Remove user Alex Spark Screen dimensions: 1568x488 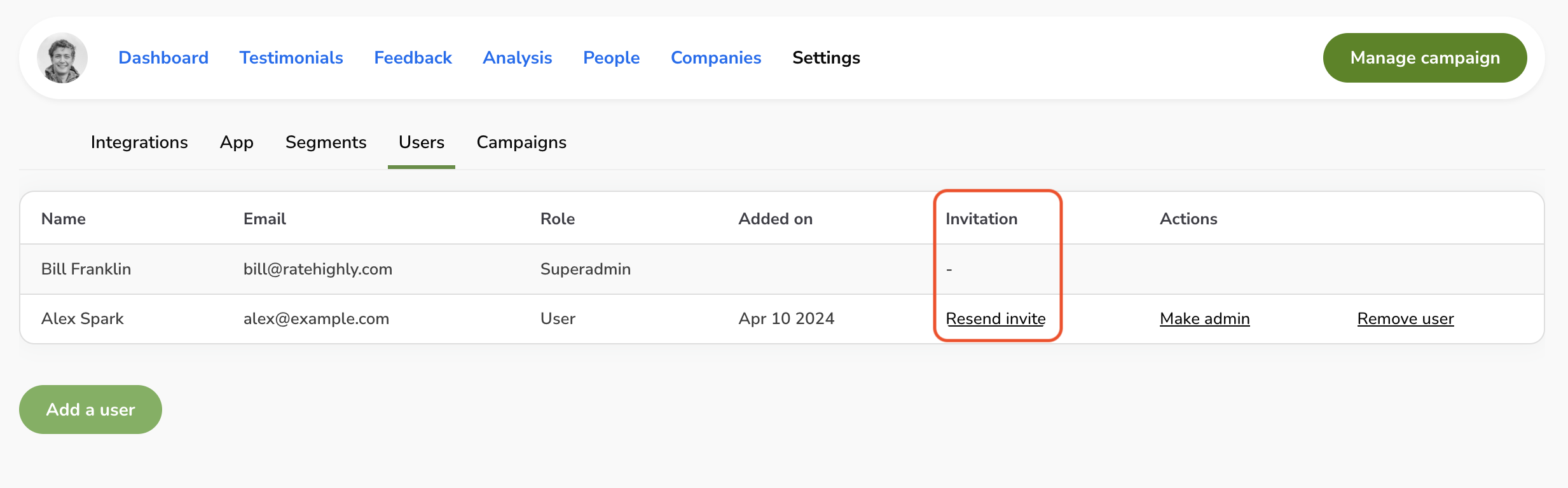[1405, 319]
